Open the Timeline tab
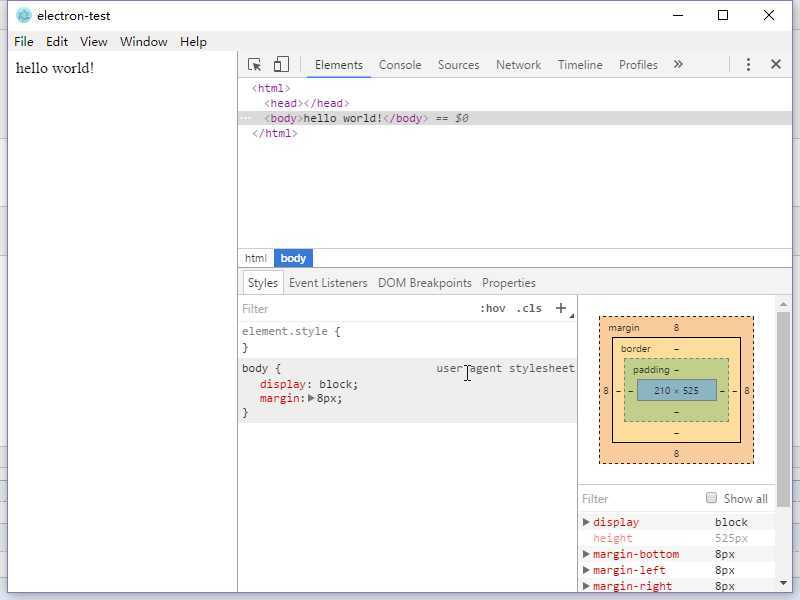Screen dimensions: 800x600 (580, 65)
